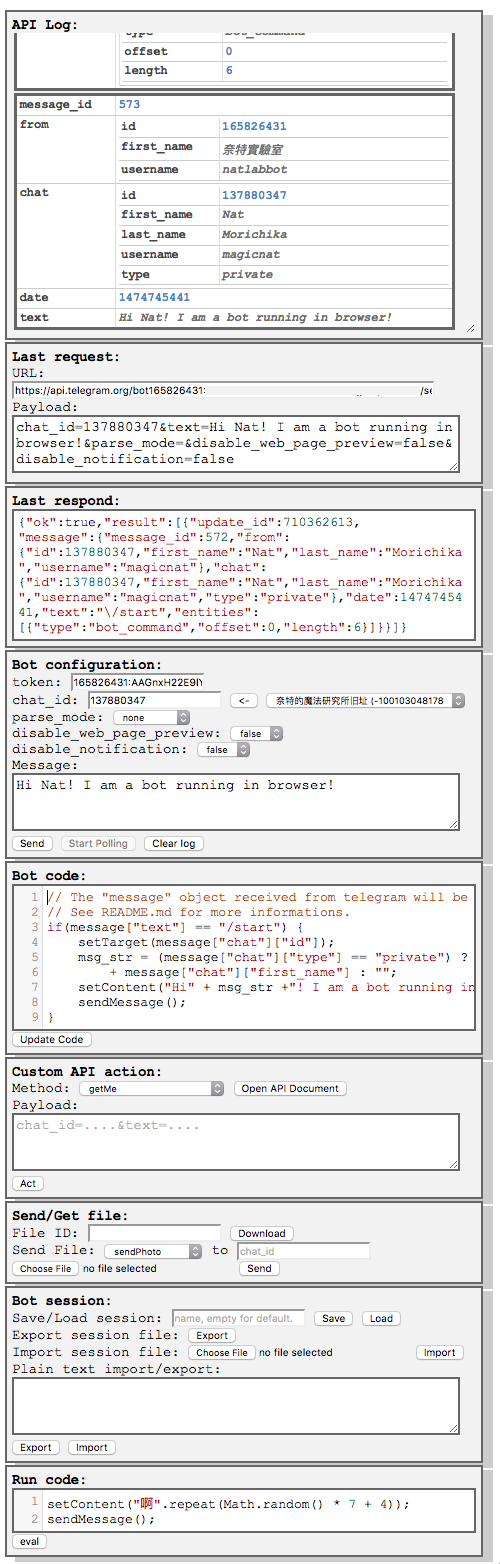500x1564 pixels.
Task: Choose file for session import
Action: 222,1352
